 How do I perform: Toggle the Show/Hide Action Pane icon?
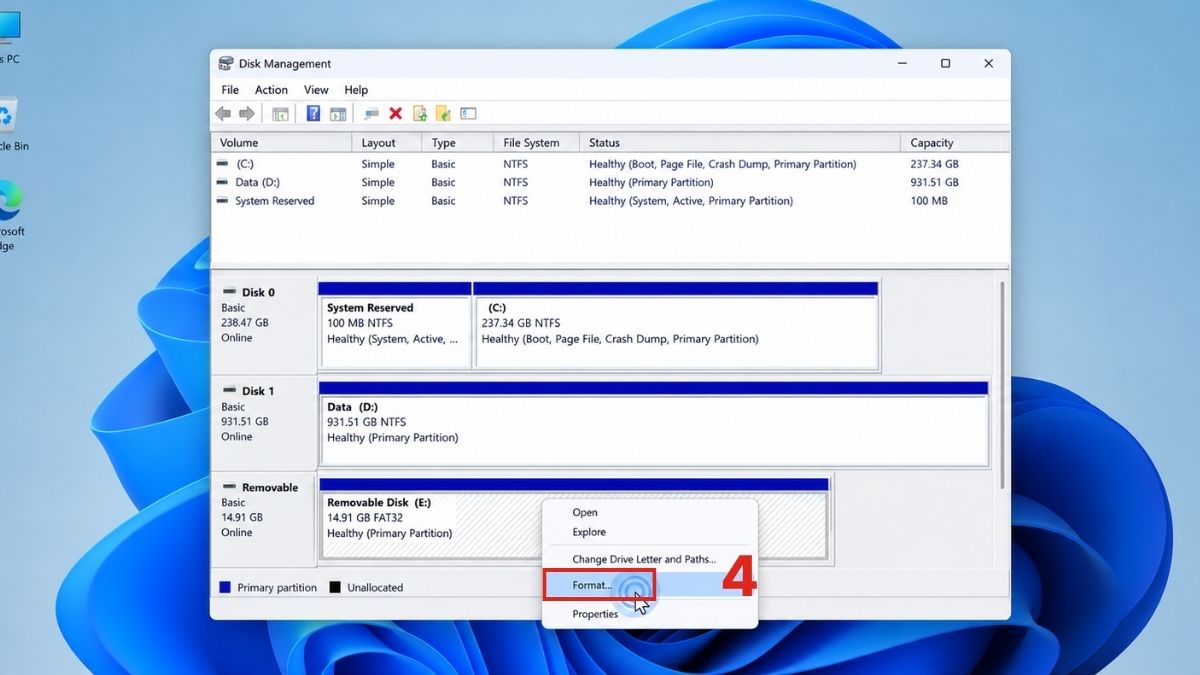coord(338,114)
